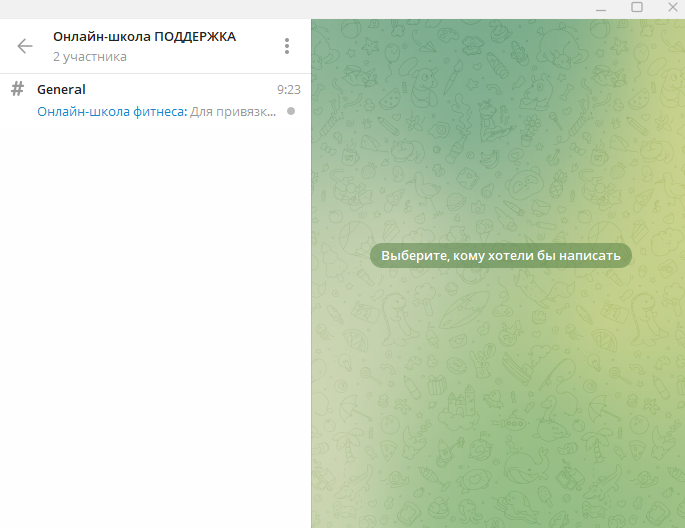Click the 9:23 timestamp on General topic
This screenshot has width=685, height=528.
click(288, 89)
